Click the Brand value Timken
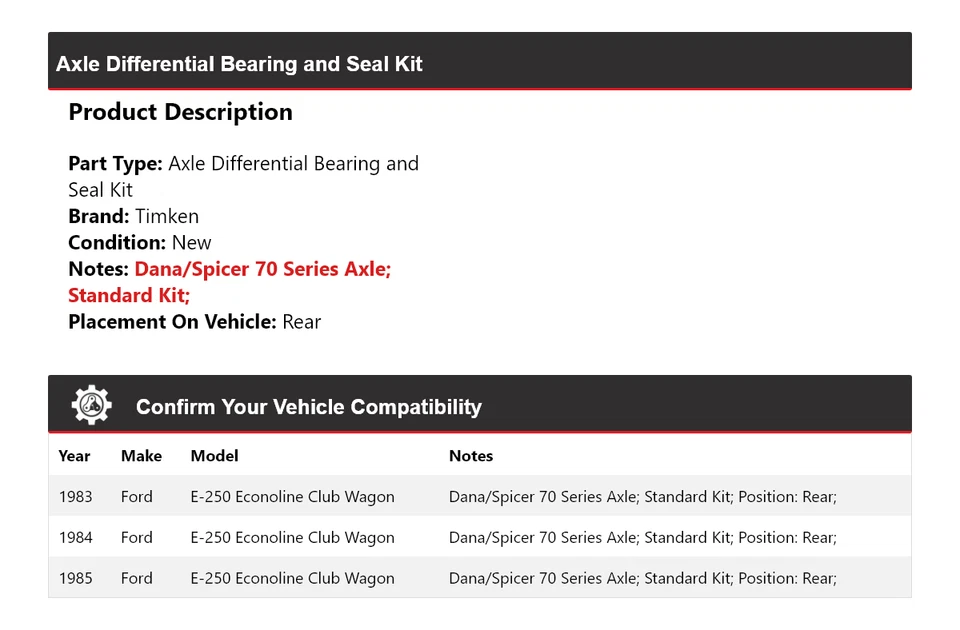Viewport: 960px width, 630px height. tap(167, 216)
